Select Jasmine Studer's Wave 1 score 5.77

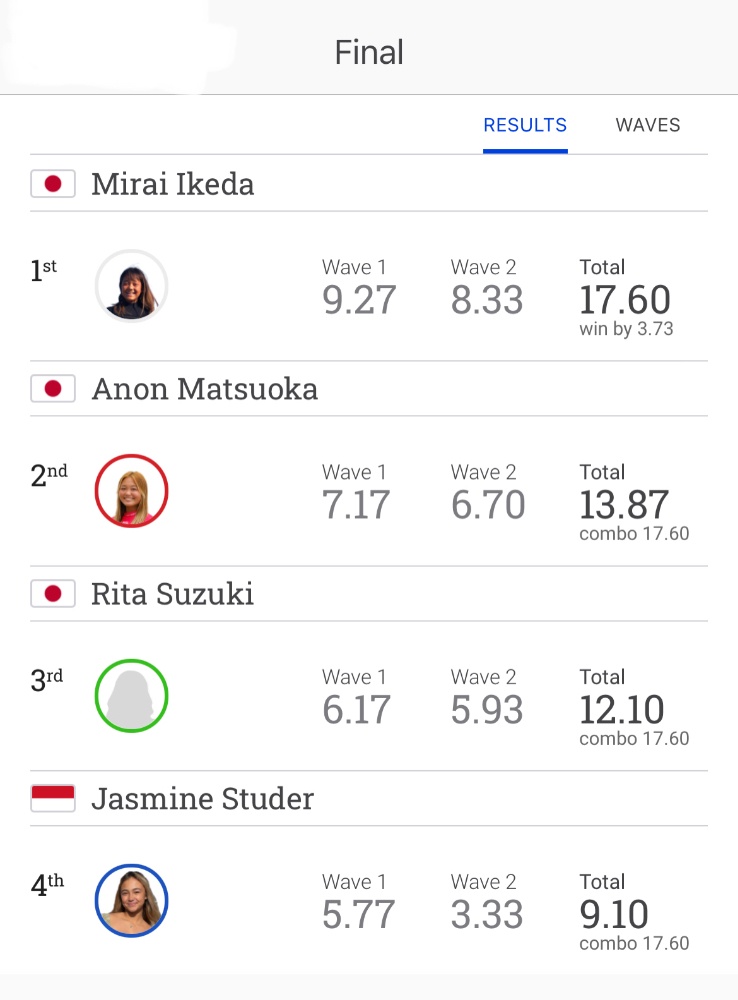[358, 914]
